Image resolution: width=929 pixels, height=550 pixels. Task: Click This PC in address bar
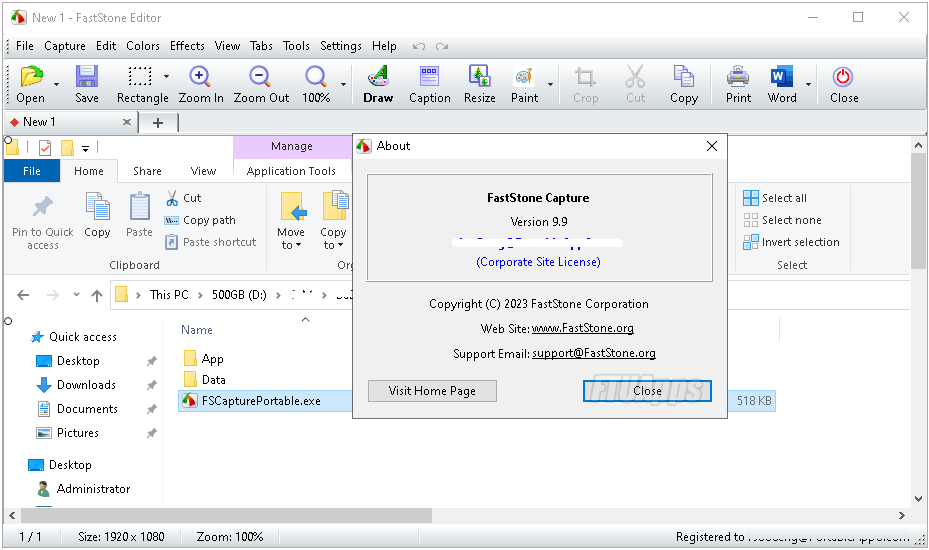(x=169, y=295)
